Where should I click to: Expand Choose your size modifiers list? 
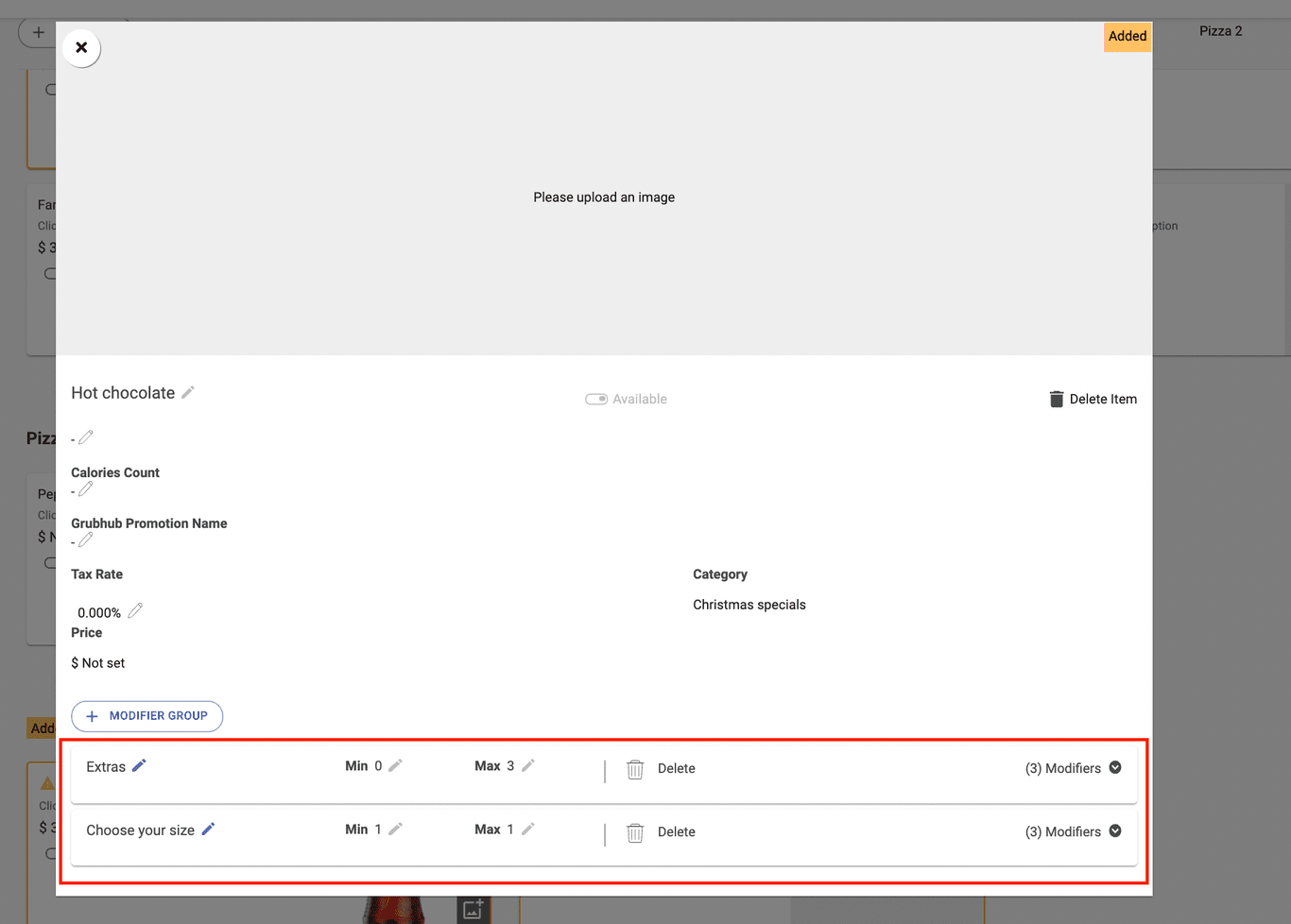[1115, 831]
